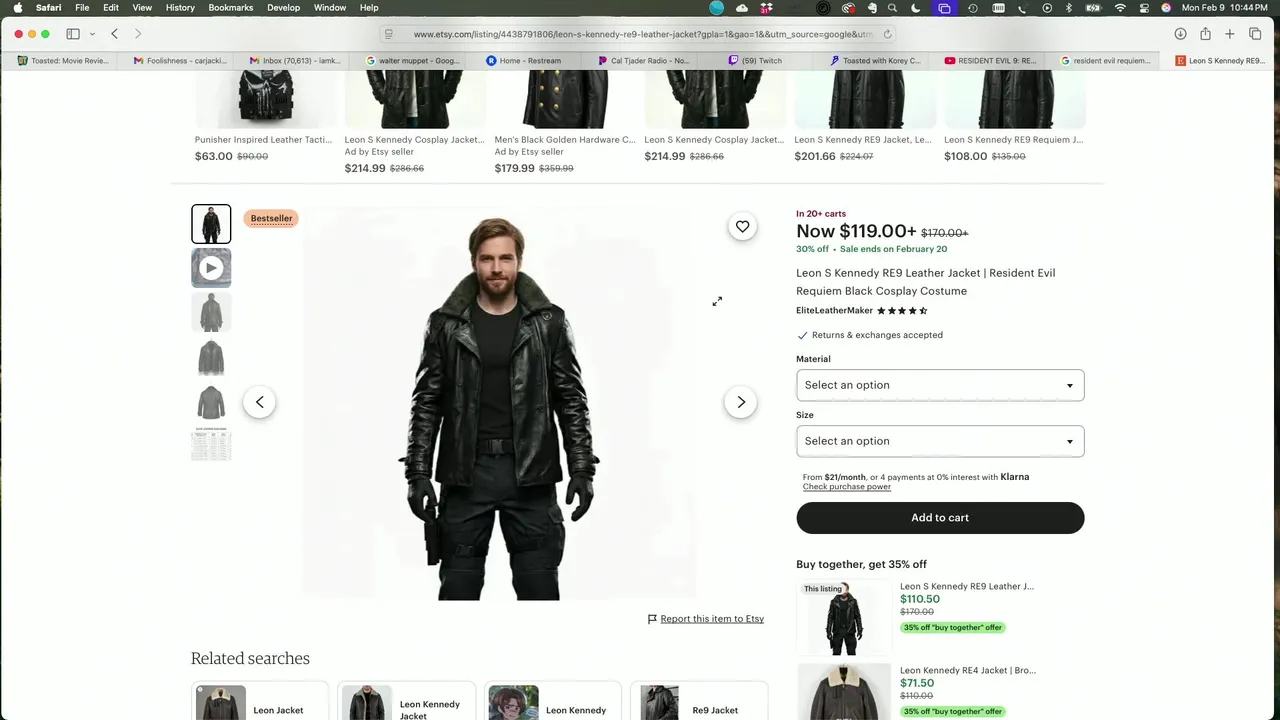
Task: Select first front-view jacket thumbnail
Action: 211,224
